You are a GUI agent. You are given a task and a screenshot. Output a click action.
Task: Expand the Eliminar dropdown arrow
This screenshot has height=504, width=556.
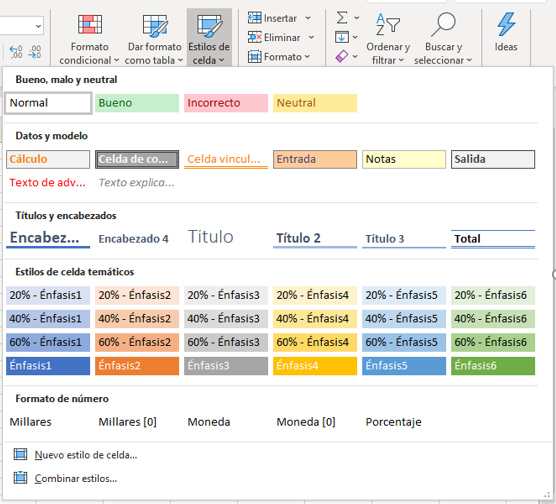(311, 37)
